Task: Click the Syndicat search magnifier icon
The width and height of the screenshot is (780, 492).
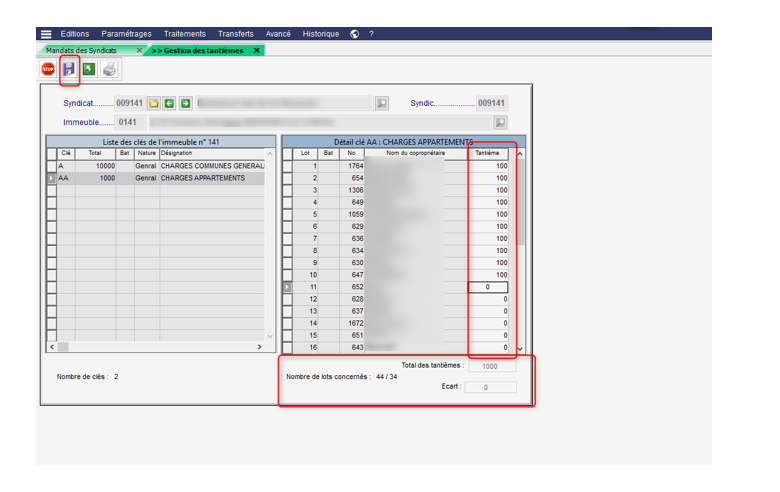Action: tap(381, 103)
